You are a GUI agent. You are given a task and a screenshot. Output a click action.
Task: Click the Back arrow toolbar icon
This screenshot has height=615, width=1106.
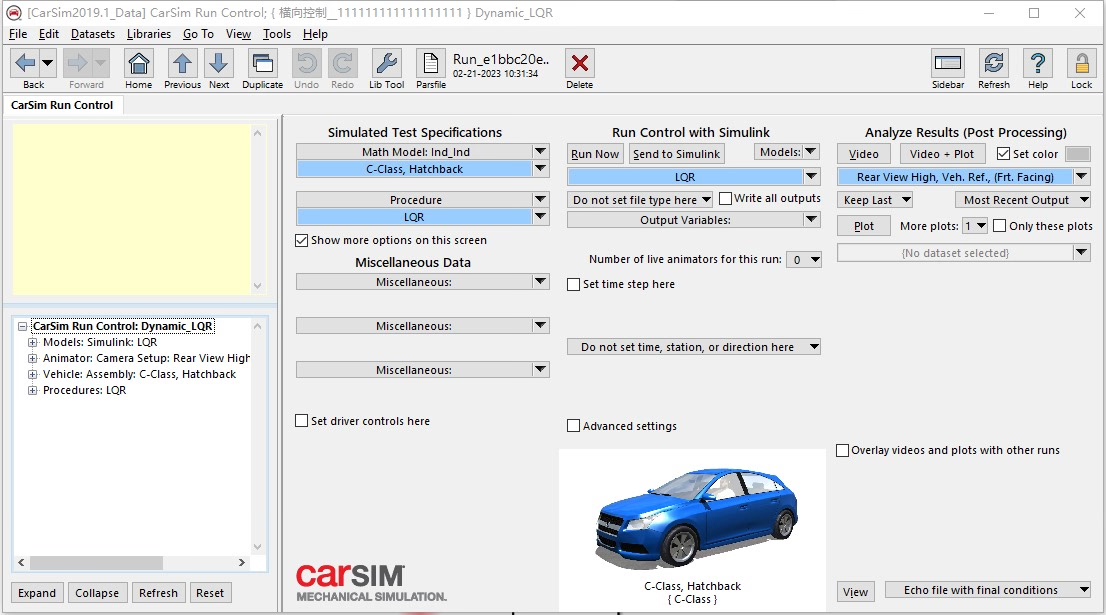click(25, 63)
